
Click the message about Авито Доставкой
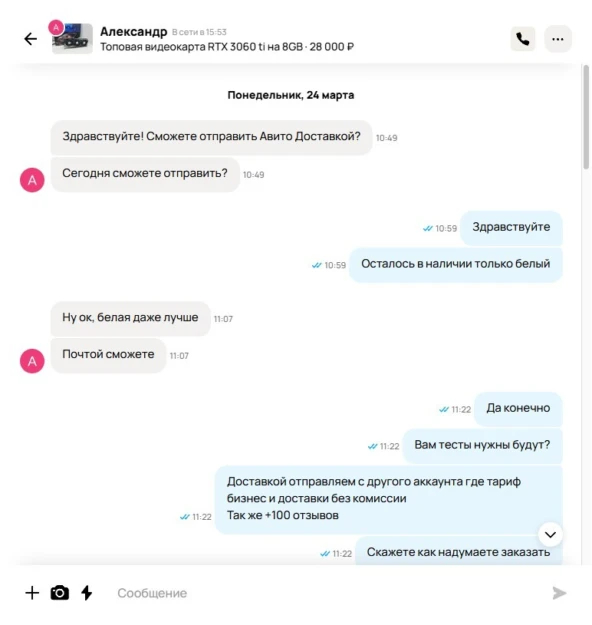click(x=211, y=137)
